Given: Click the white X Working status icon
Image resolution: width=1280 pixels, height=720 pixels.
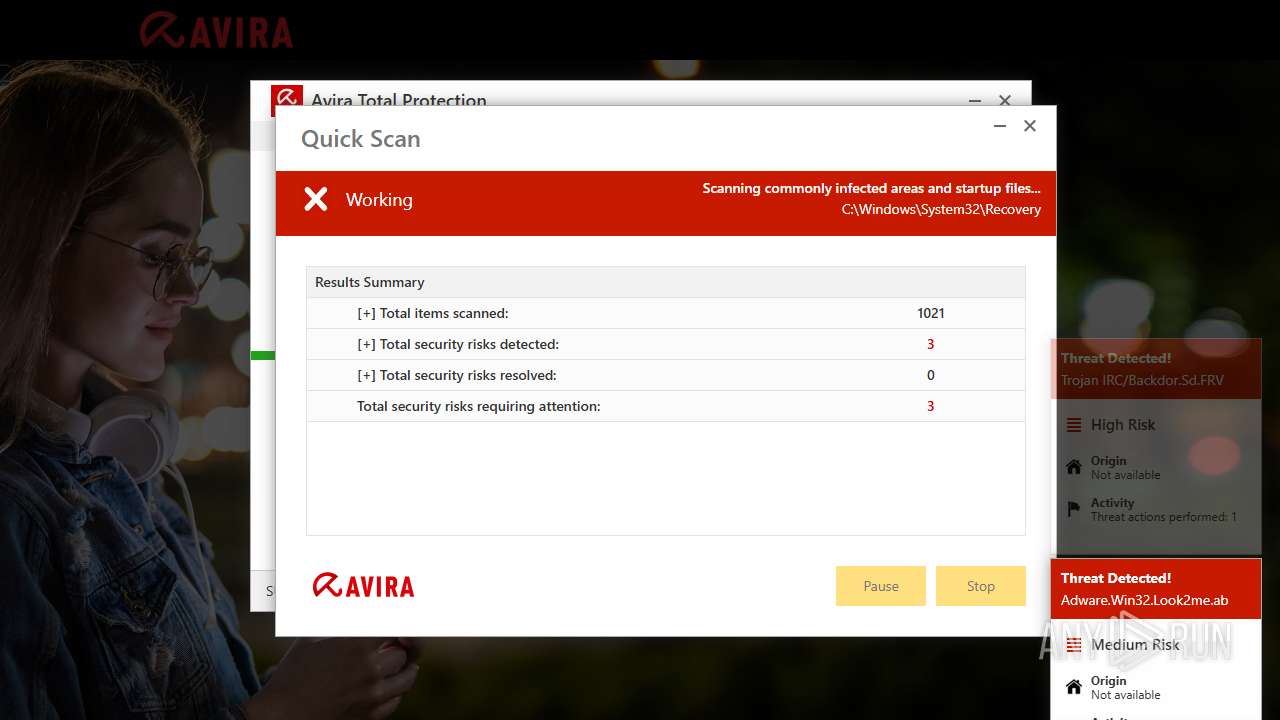Looking at the screenshot, I should click(x=316, y=200).
